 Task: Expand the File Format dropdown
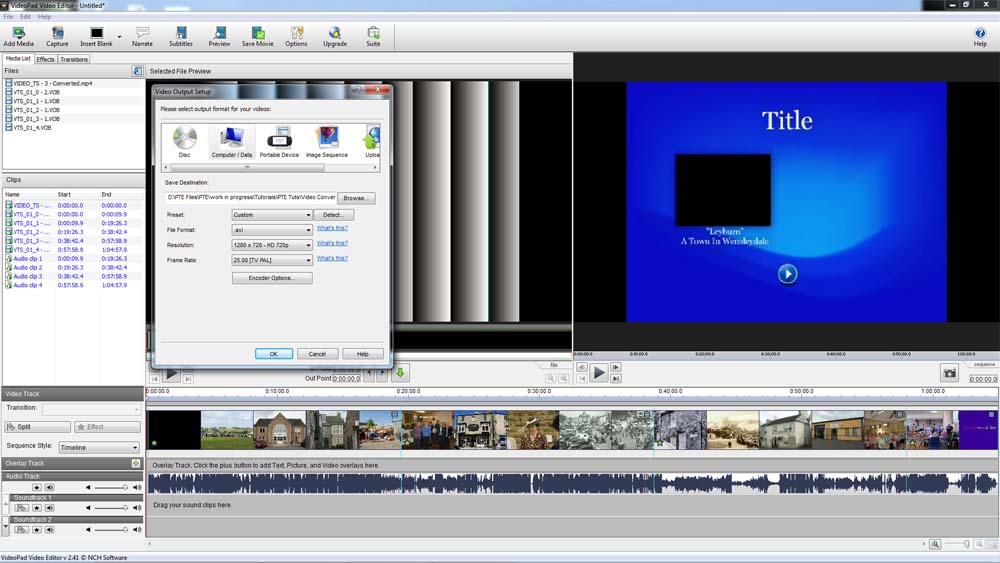272,230
